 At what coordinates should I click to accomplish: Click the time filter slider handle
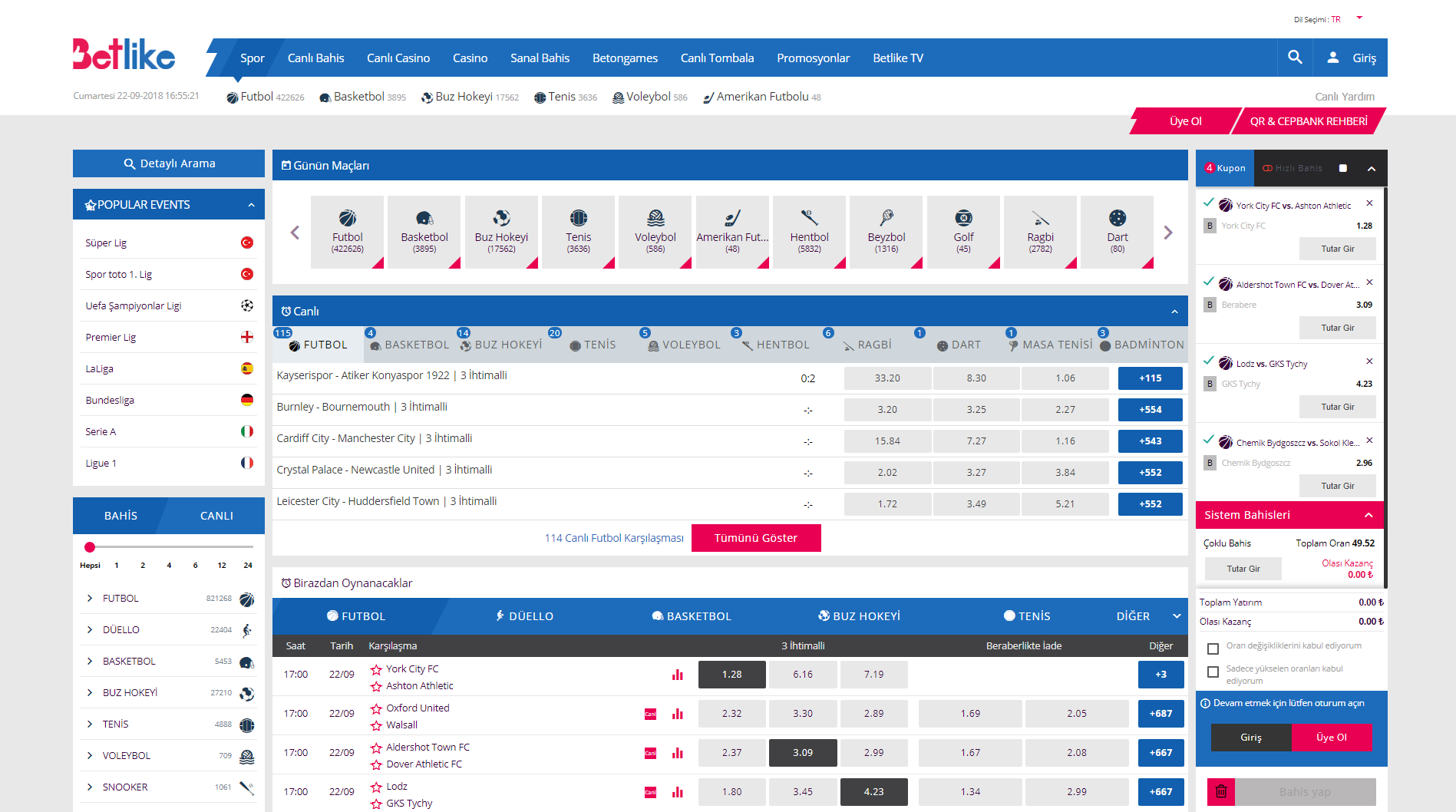(90, 547)
